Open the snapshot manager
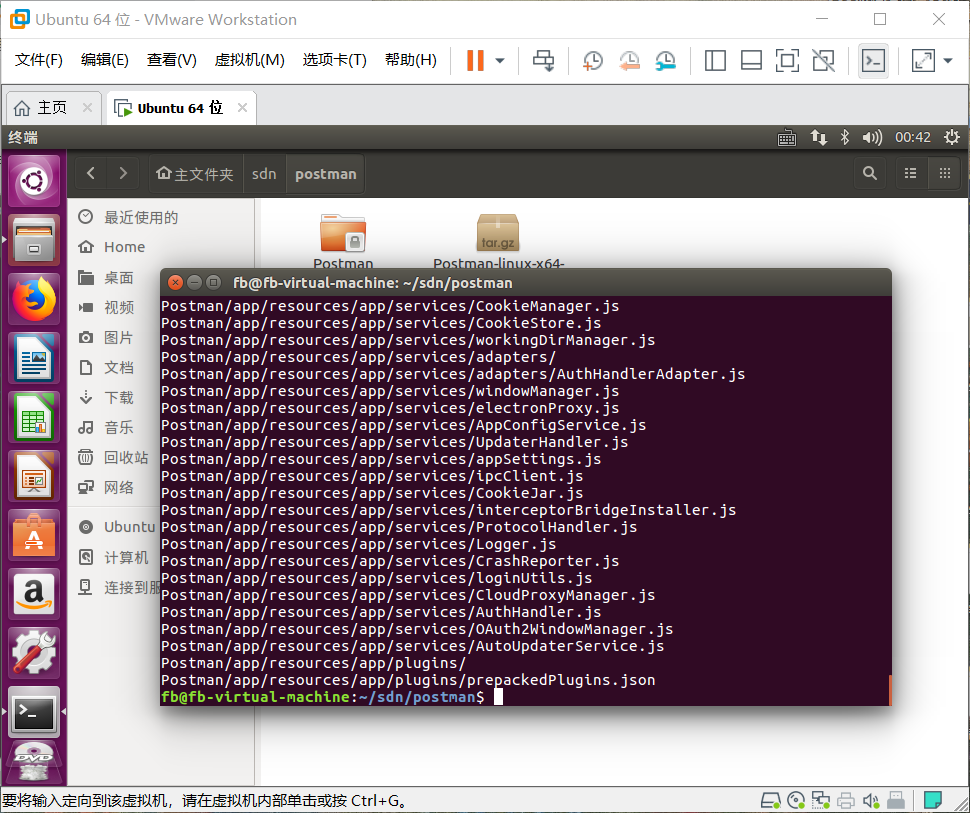The width and height of the screenshot is (970, 813). click(x=666, y=61)
